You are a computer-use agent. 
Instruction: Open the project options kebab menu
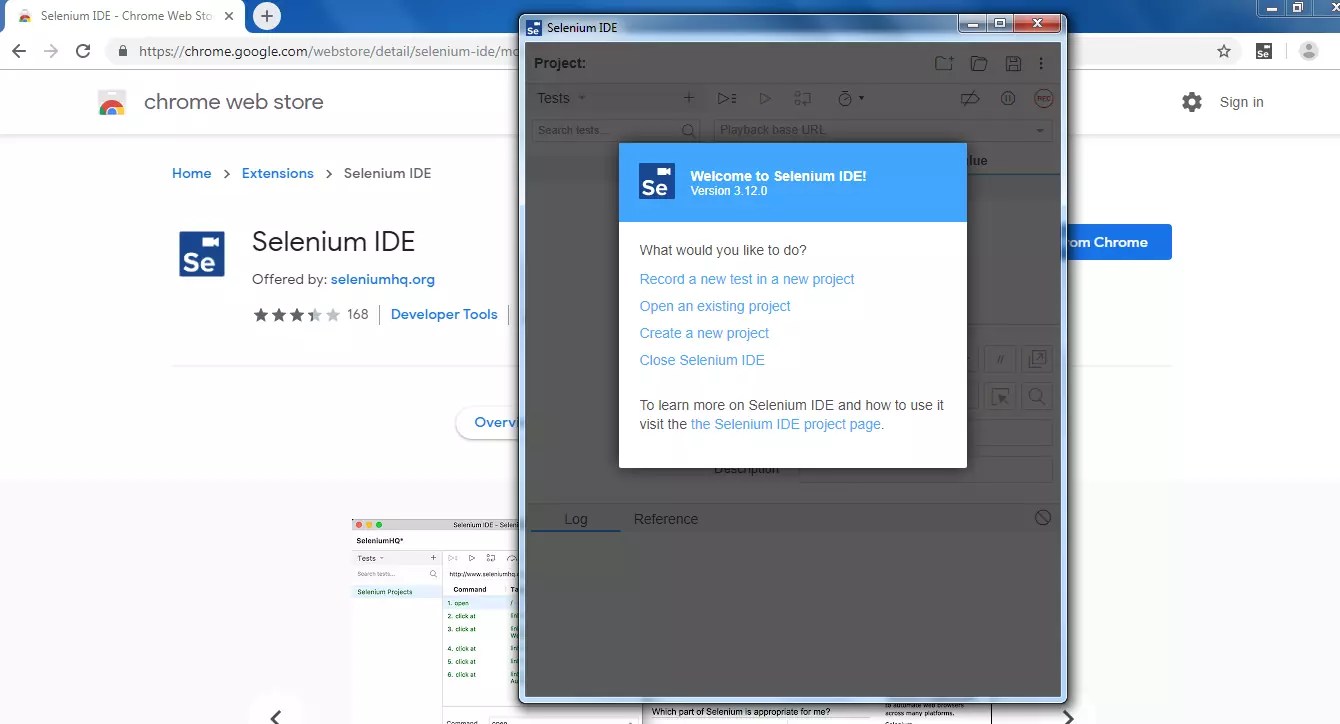1042,63
